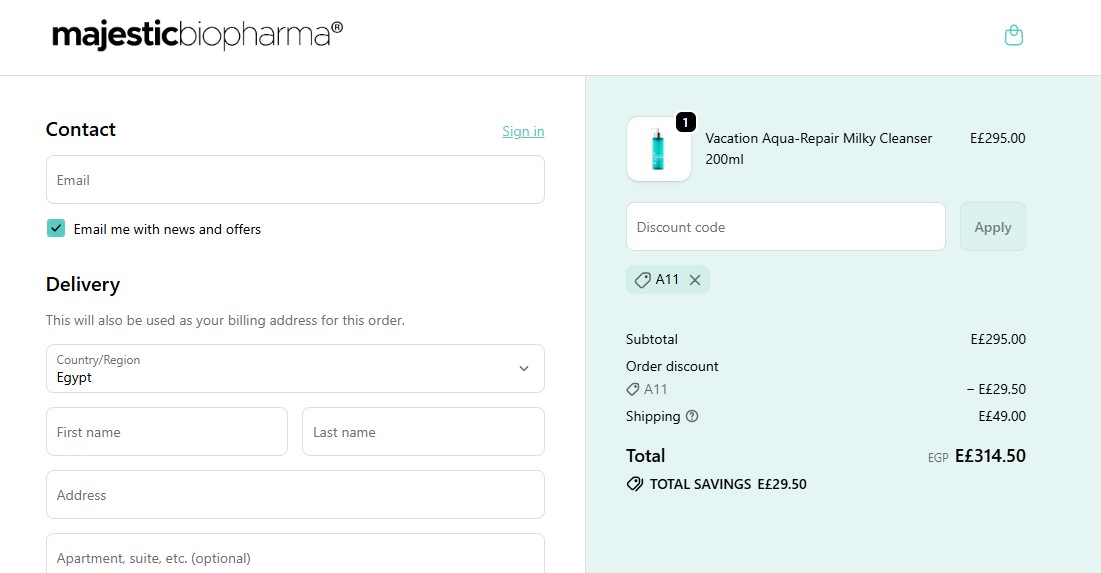Click the Vacation cleanser product thumbnail
Viewport: 1101px width, 573px height.
659,149
